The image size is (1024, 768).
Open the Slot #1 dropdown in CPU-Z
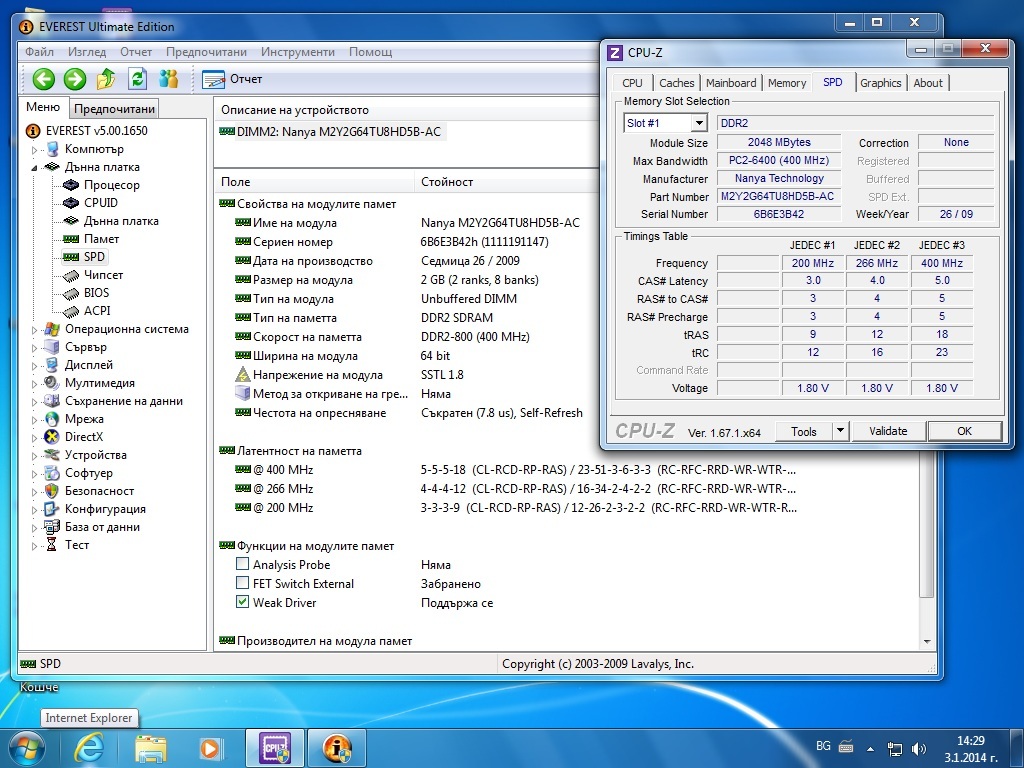(699, 123)
